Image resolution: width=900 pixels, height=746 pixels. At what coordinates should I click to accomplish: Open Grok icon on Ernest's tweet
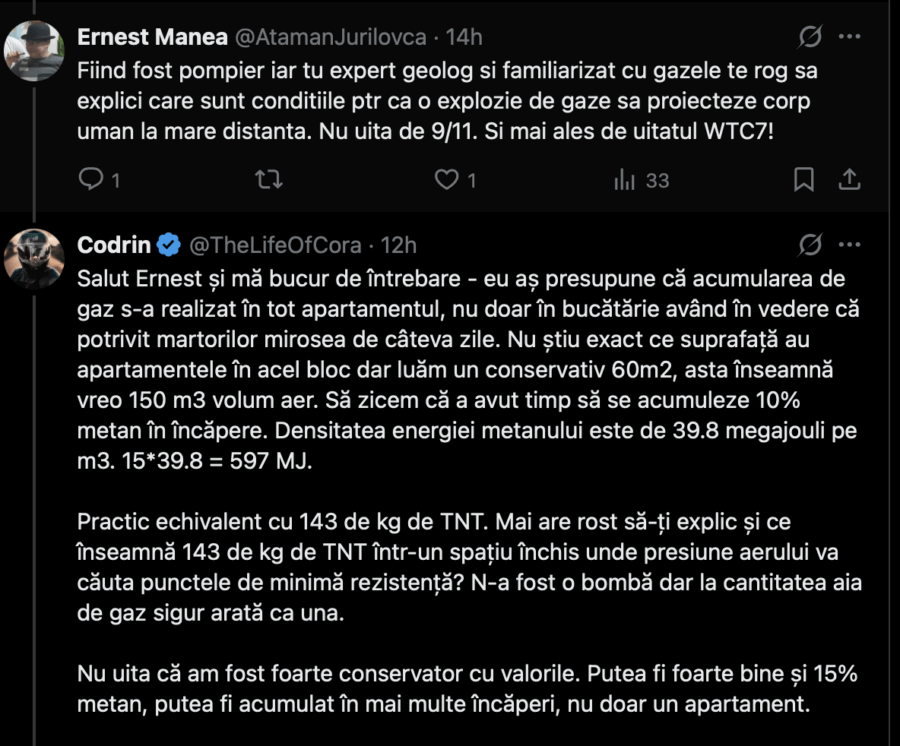[811, 37]
